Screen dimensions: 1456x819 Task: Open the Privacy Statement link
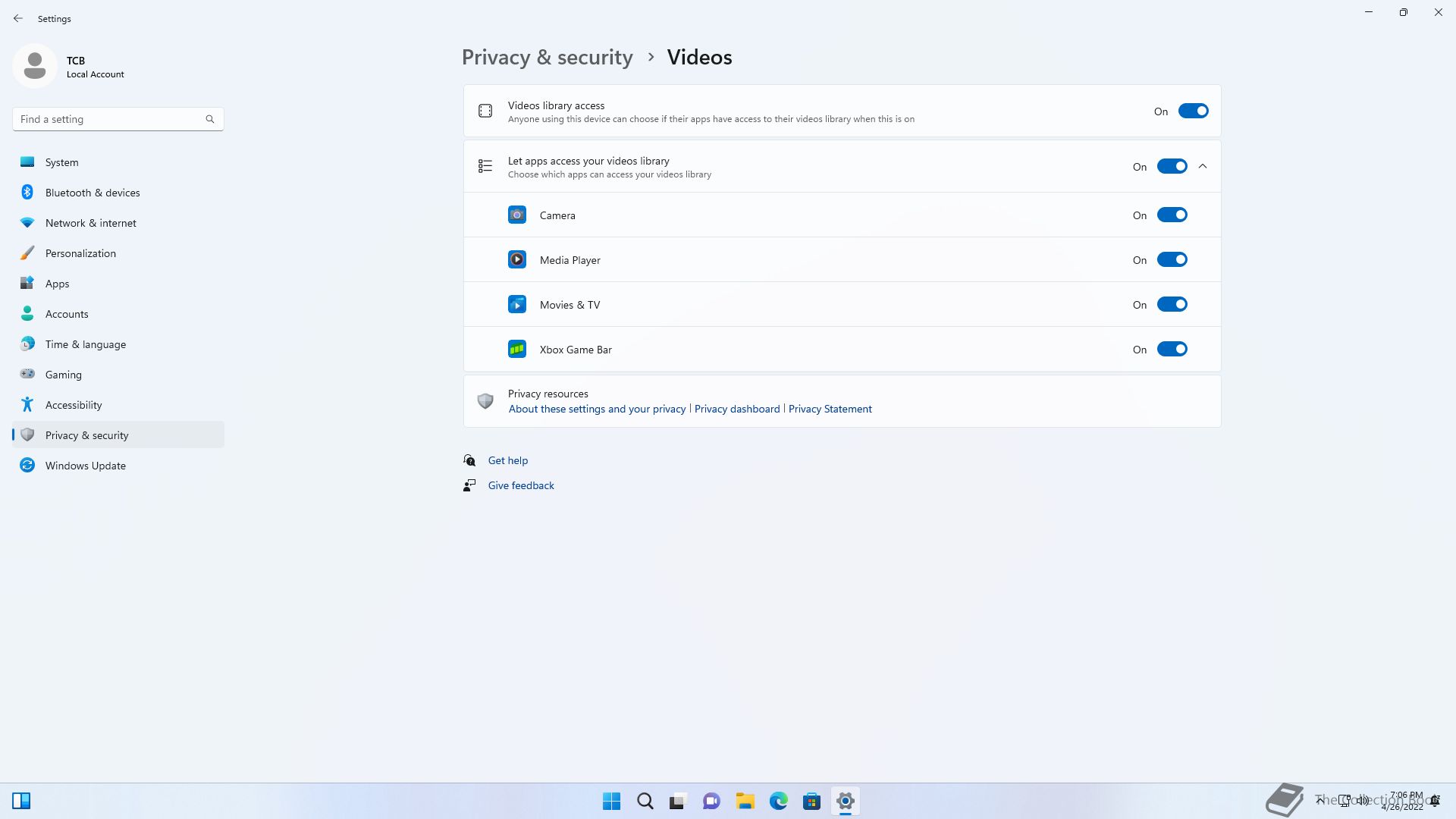pos(830,409)
